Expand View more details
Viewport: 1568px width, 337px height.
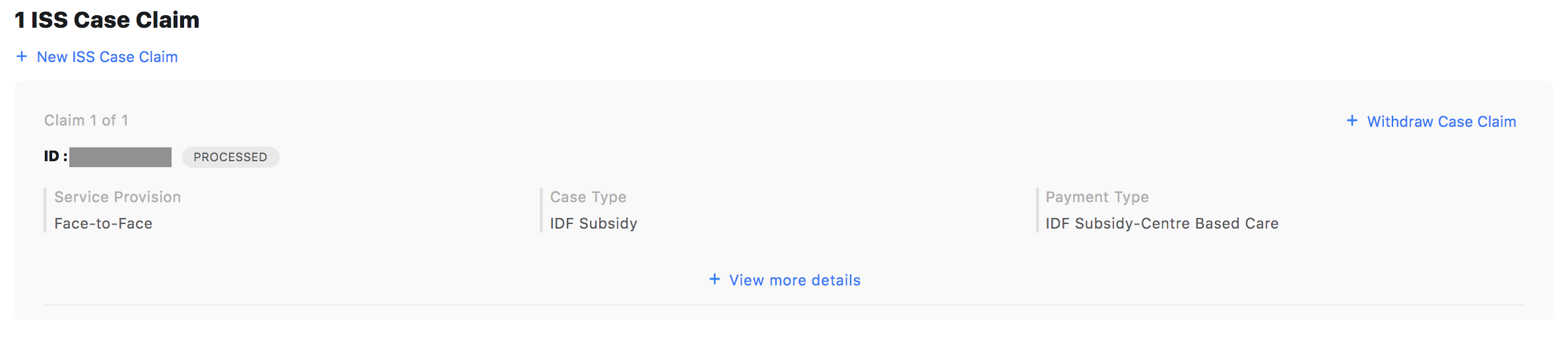(795, 280)
